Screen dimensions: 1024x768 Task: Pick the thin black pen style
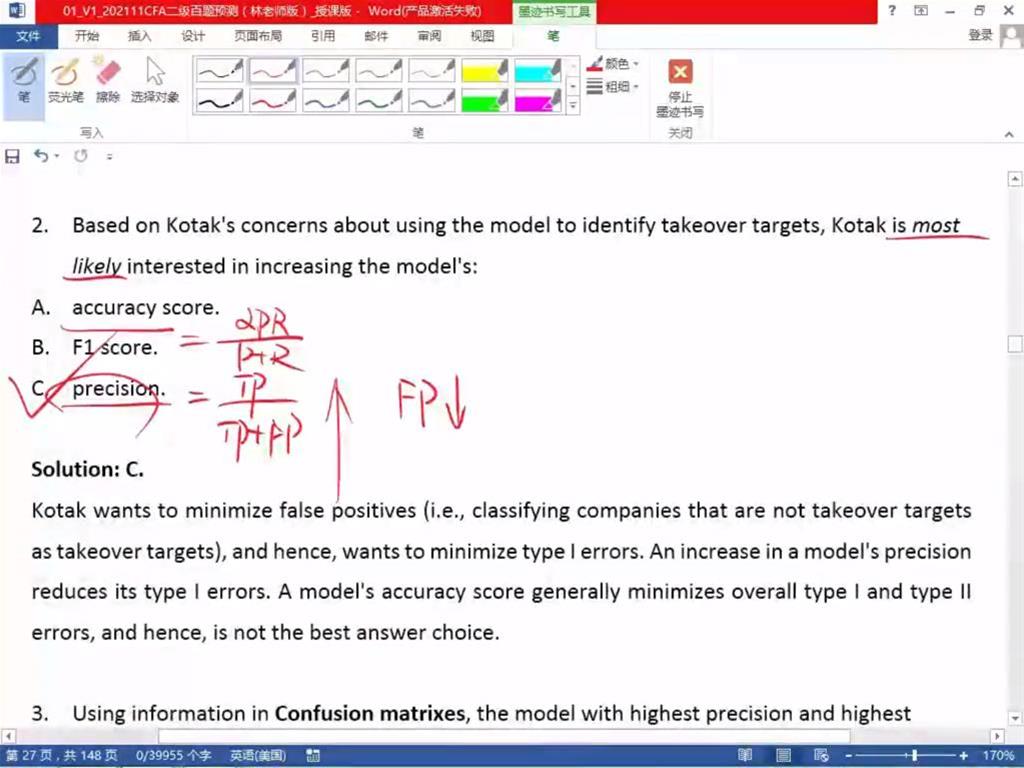point(219,71)
